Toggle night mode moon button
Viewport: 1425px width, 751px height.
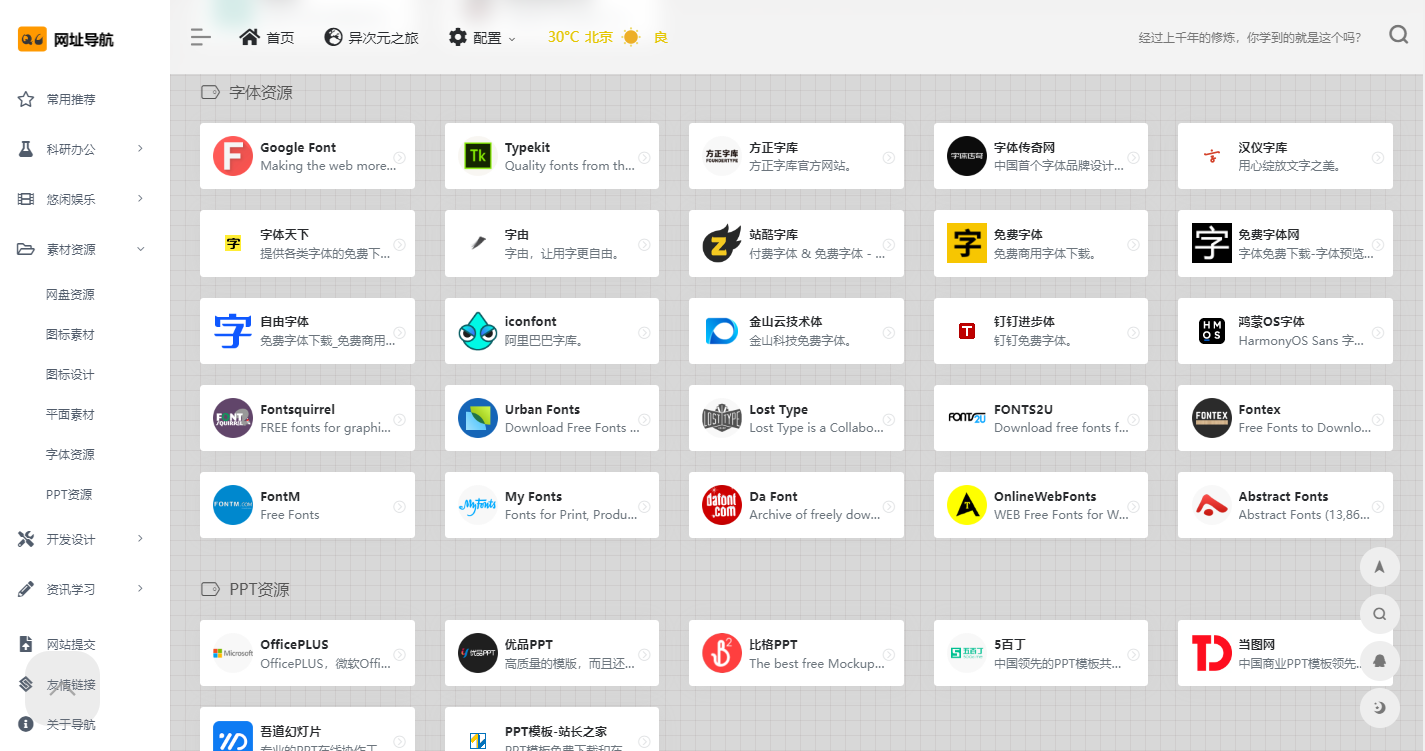tap(1379, 708)
